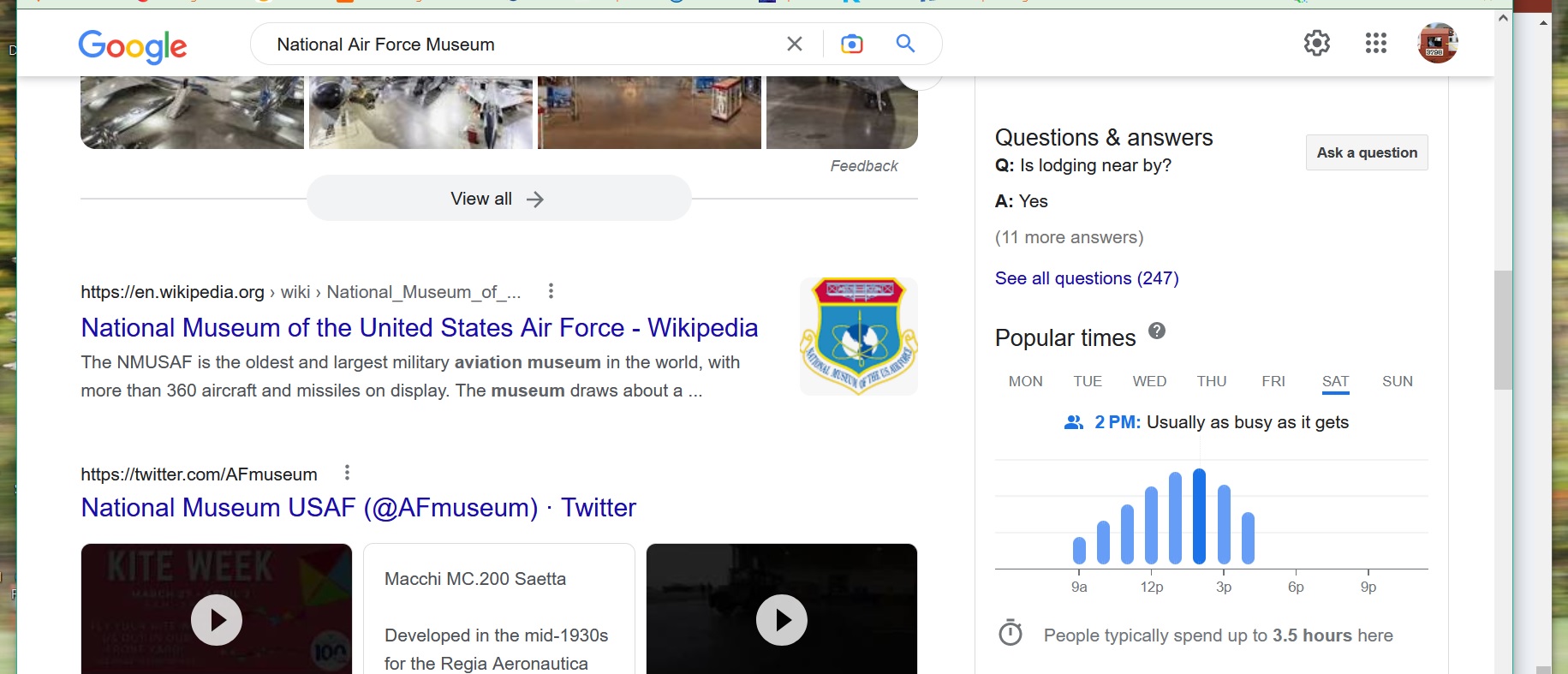Click the National Museum USAF emblem thumbnail
This screenshot has height=674, width=1568.
pos(859,336)
